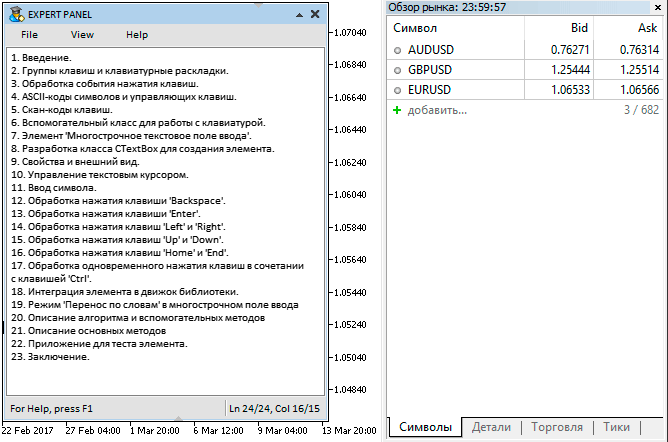Click line '3. Обработка события нажатия клавиш.'
Viewport: 668px width, 442px height.
pos(105,84)
